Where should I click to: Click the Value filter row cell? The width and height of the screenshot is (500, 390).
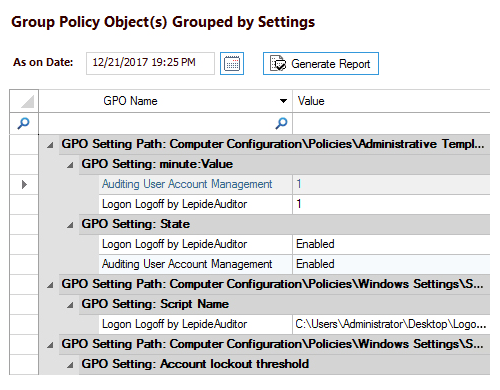(391, 123)
